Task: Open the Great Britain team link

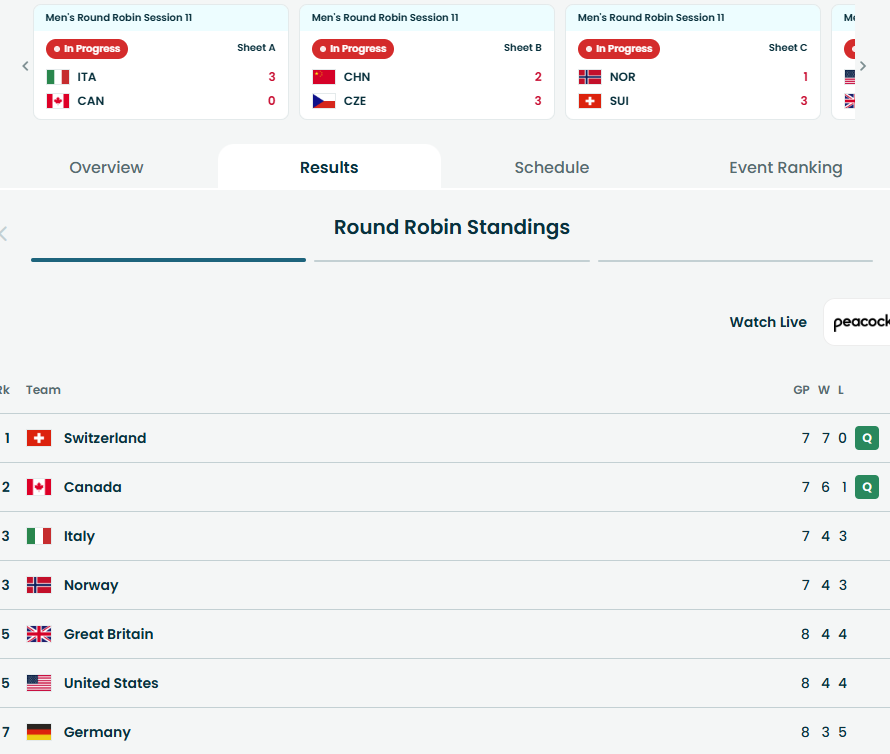Action: click(108, 634)
